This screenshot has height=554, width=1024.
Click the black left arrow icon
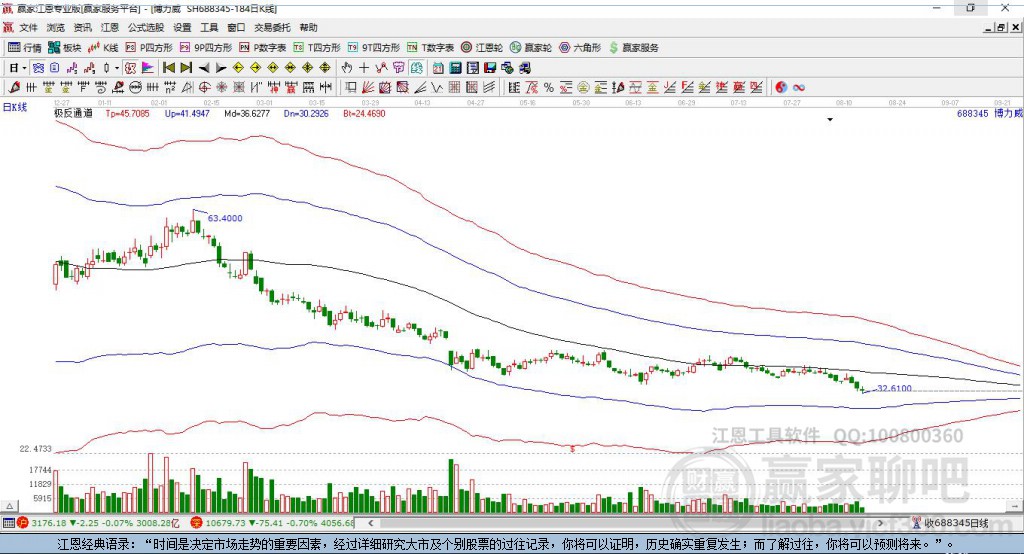(204, 68)
